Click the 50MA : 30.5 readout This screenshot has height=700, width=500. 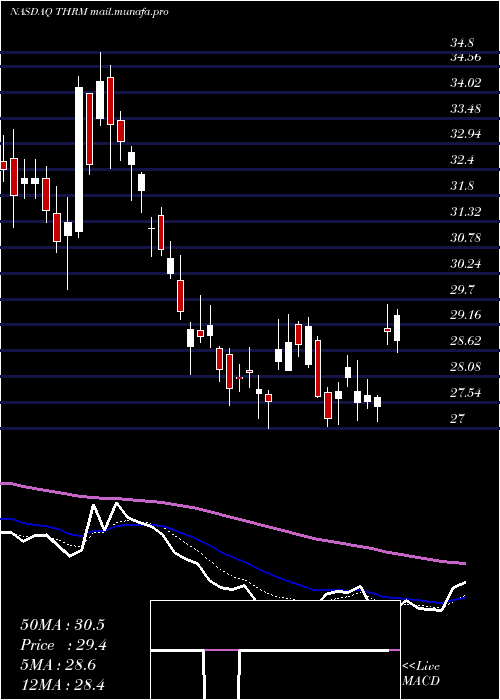62,625
